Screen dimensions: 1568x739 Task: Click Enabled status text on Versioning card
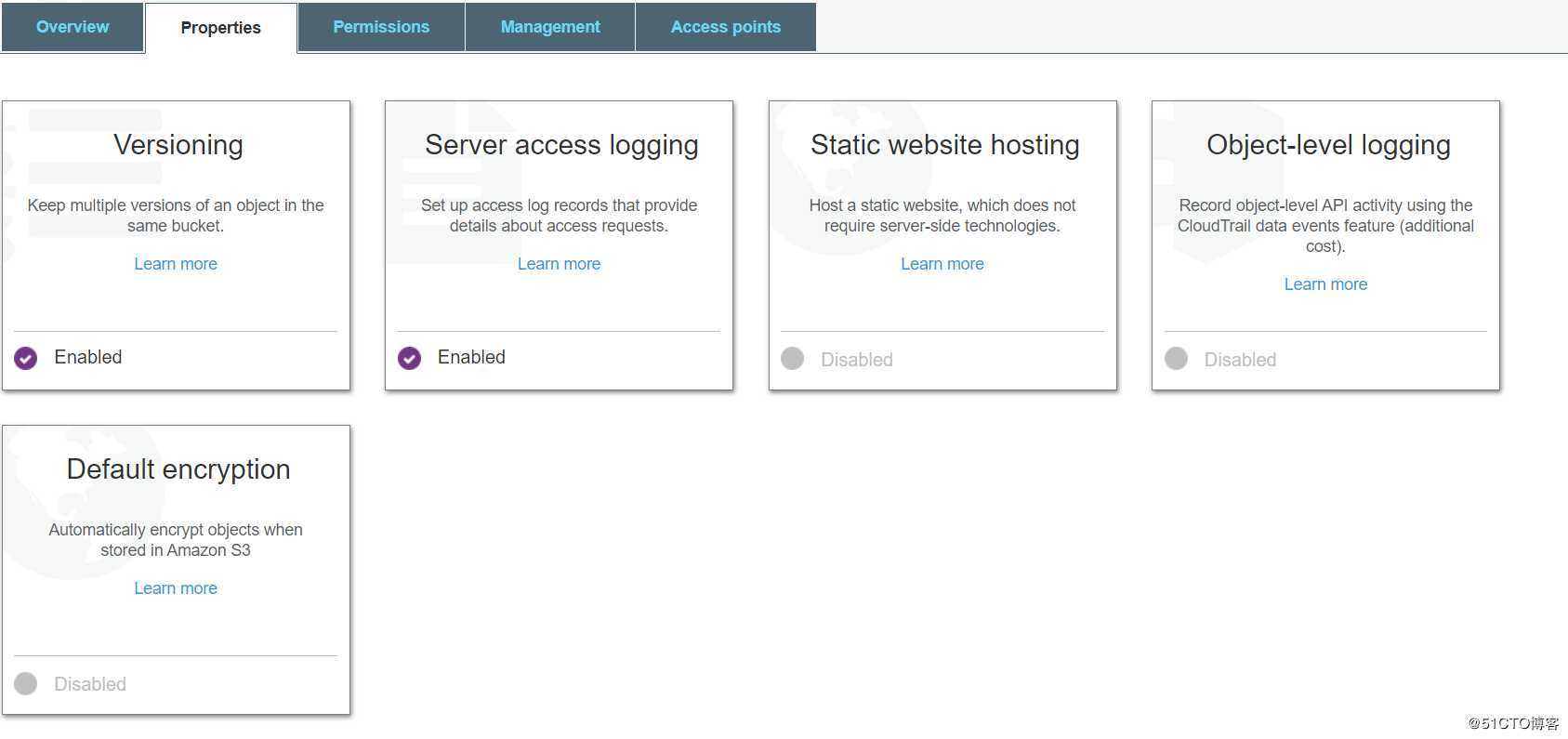(x=88, y=357)
